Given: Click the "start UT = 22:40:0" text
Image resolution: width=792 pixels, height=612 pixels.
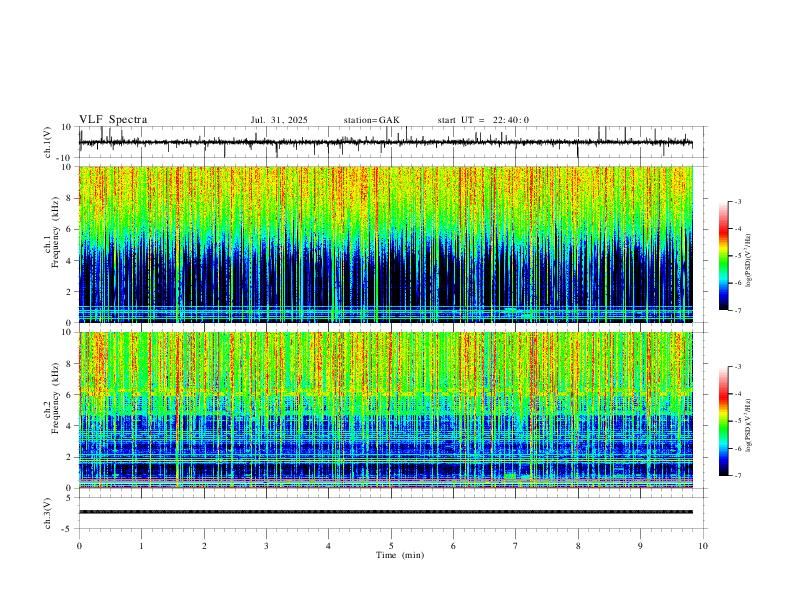Looking at the screenshot, I should click(483, 120).
